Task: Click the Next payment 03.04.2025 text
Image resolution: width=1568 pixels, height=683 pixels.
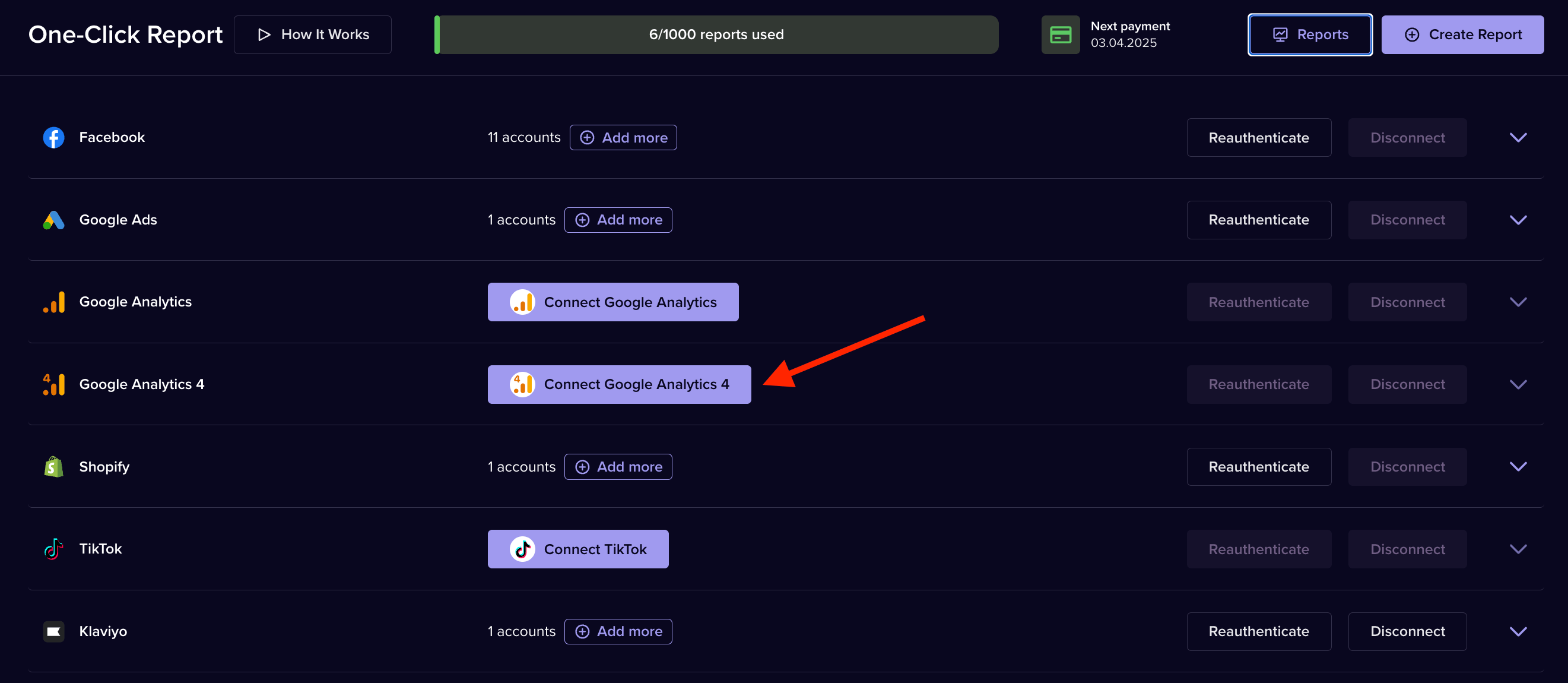Action: coord(1130,34)
